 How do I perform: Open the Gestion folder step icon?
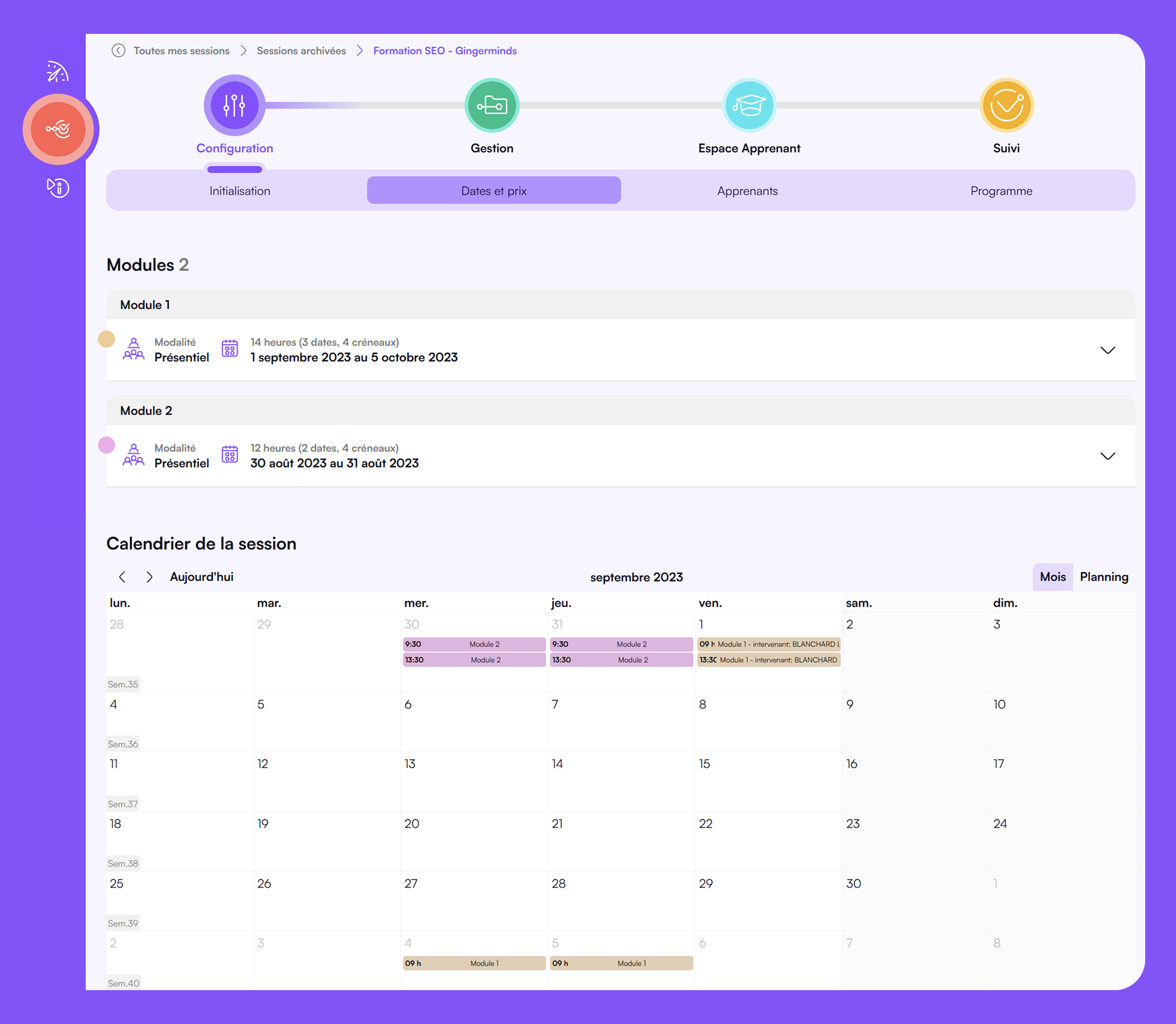[x=491, y=105]
